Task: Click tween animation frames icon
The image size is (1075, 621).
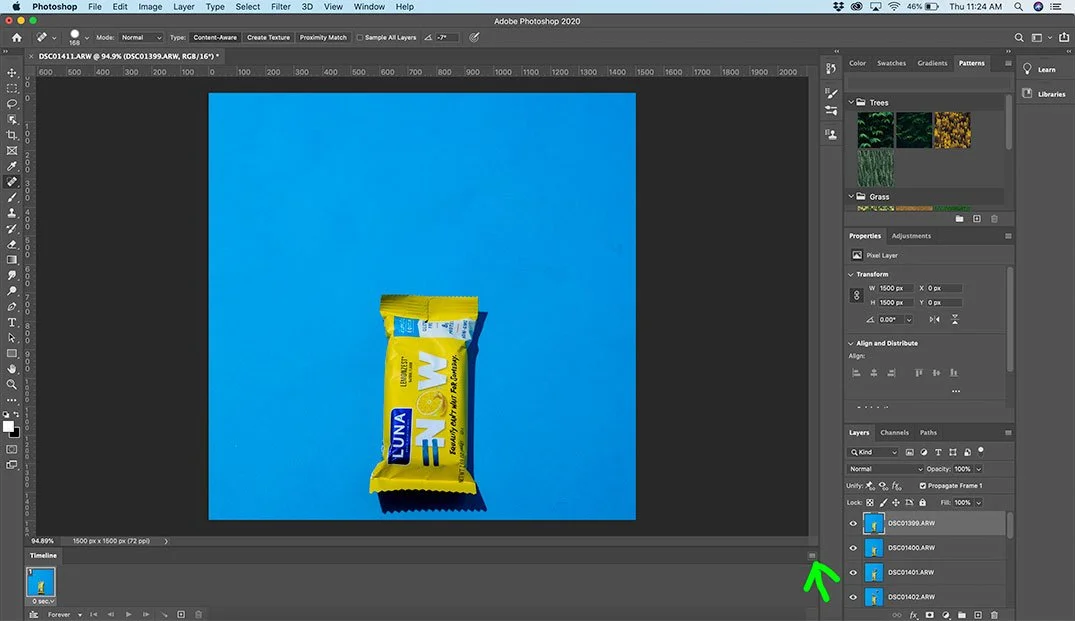Action: [164, 615]
